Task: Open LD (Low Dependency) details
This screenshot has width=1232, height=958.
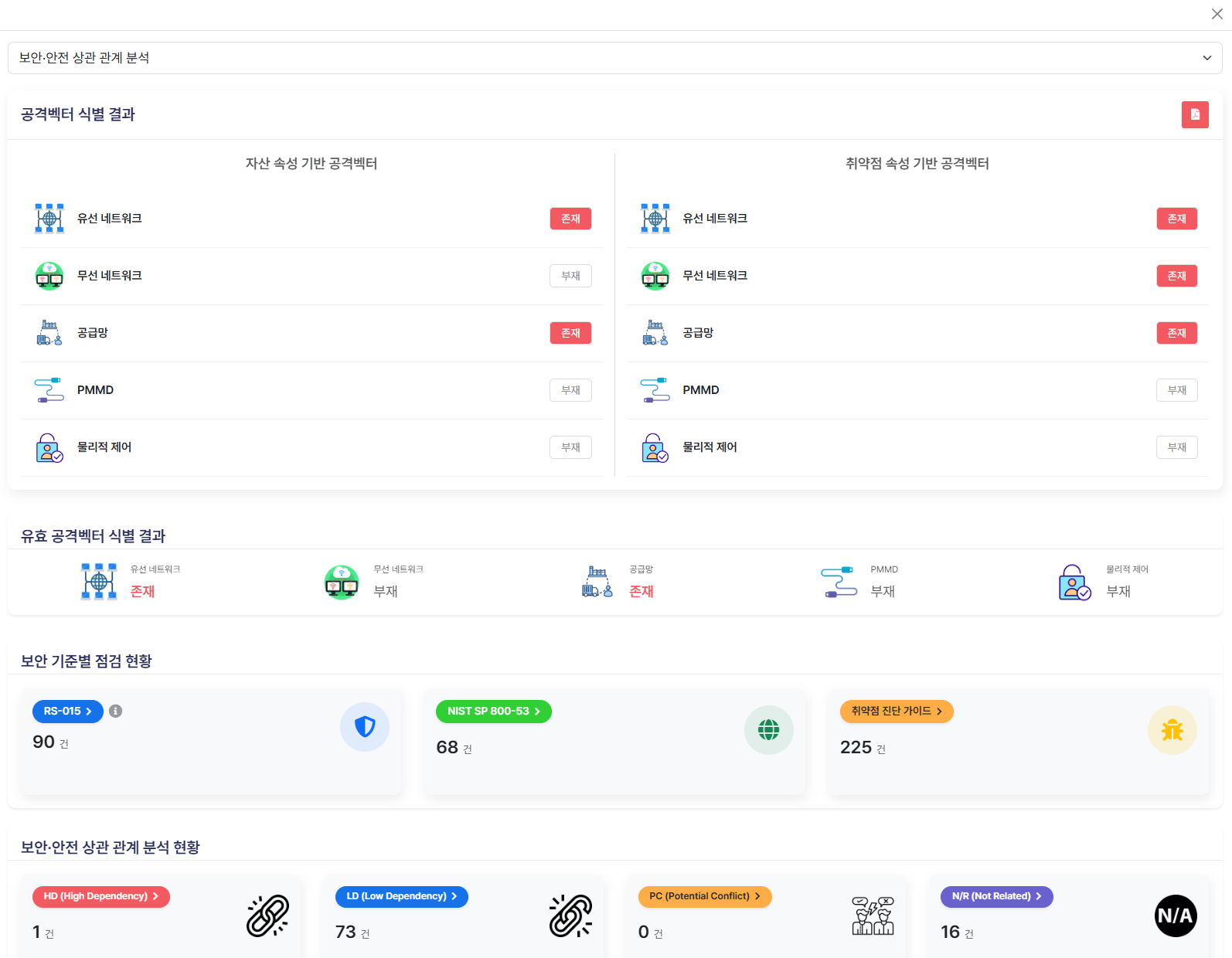Action: click(x=402, y=897)
